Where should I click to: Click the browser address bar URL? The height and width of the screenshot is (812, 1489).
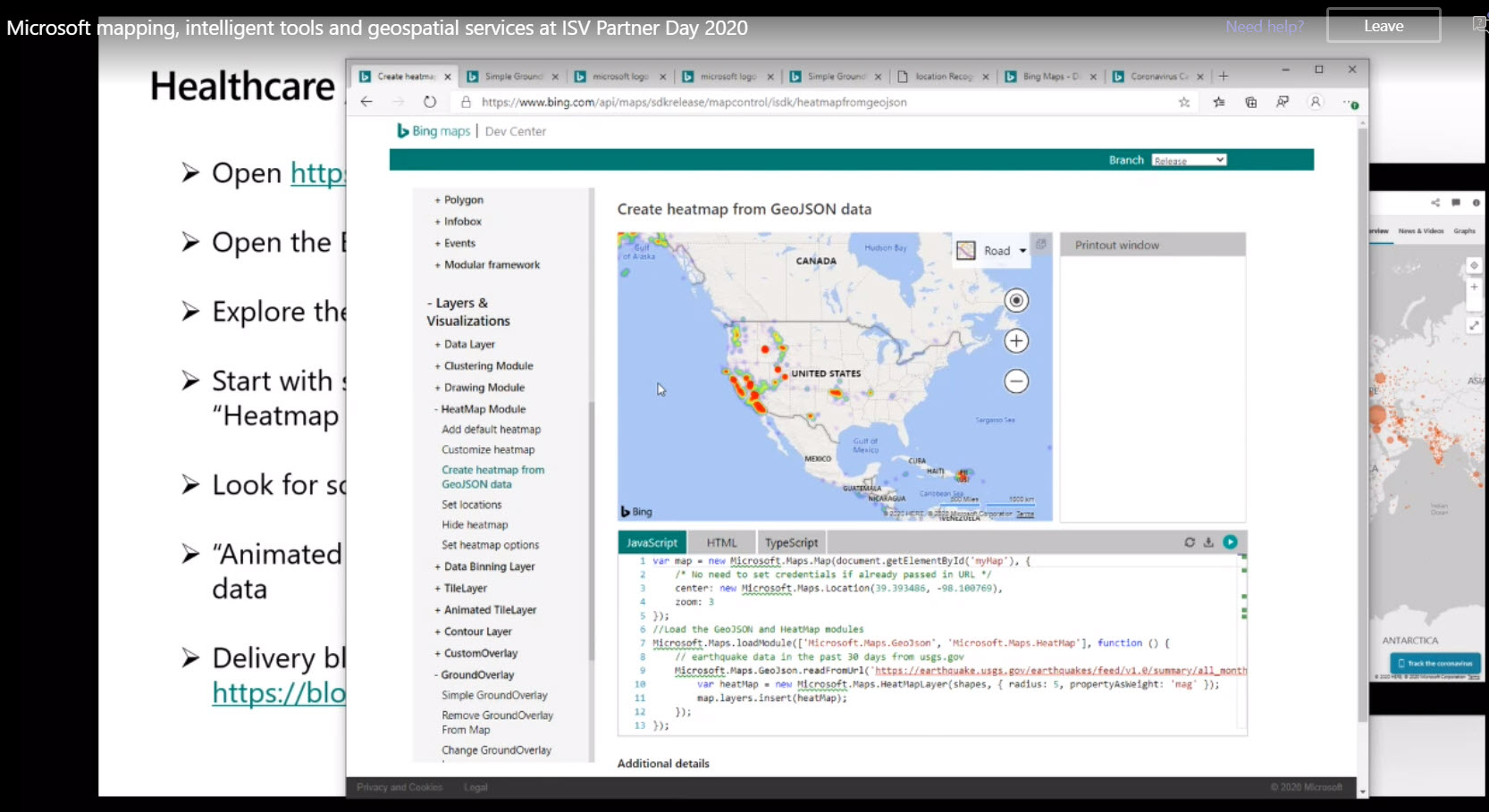pyautogui.click(x=694, y=102)
